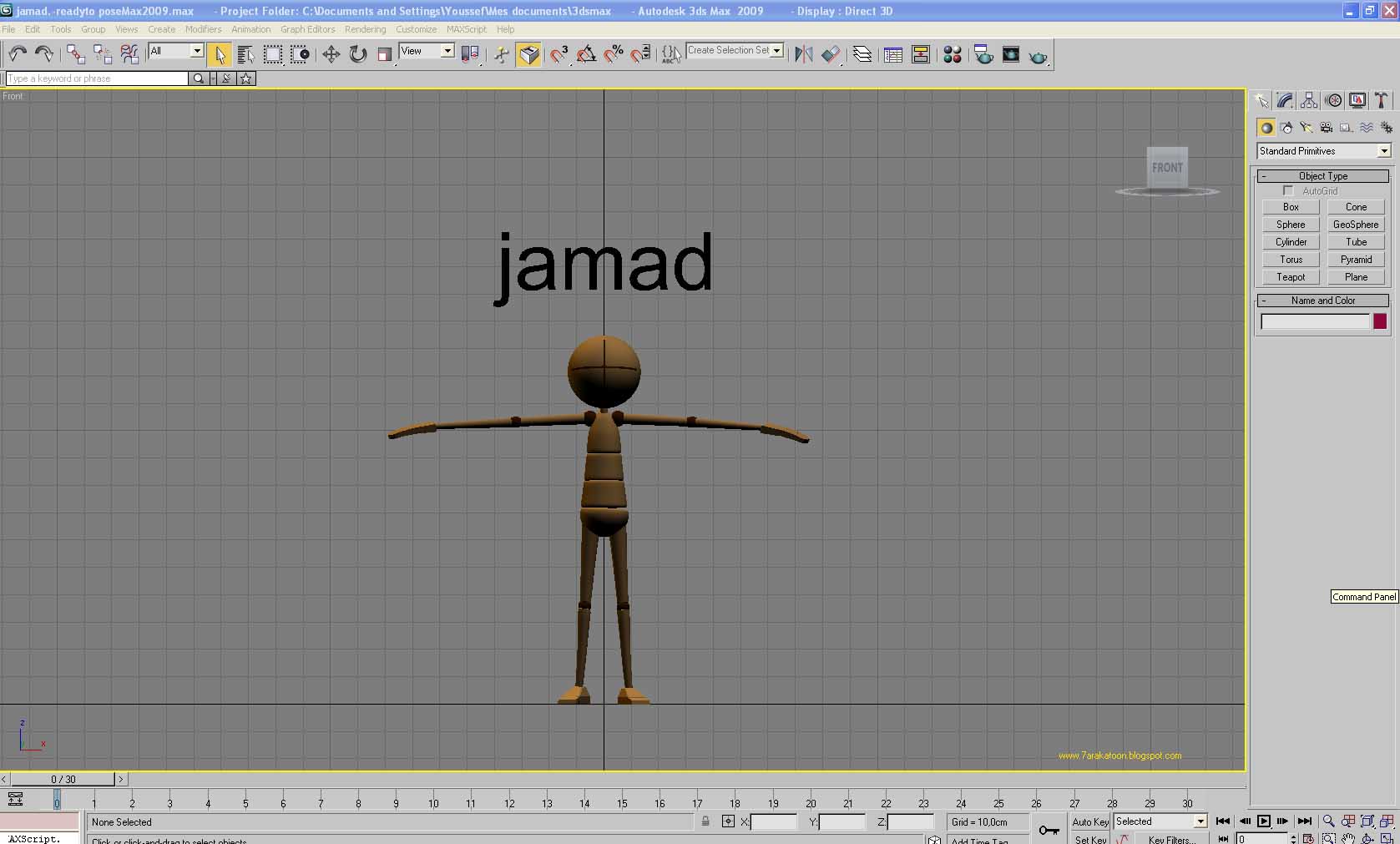Switch to the Utilities hammer tab
Image resolution: width=1400 pixels, height=844 pixels.
tap(1382, 101)
